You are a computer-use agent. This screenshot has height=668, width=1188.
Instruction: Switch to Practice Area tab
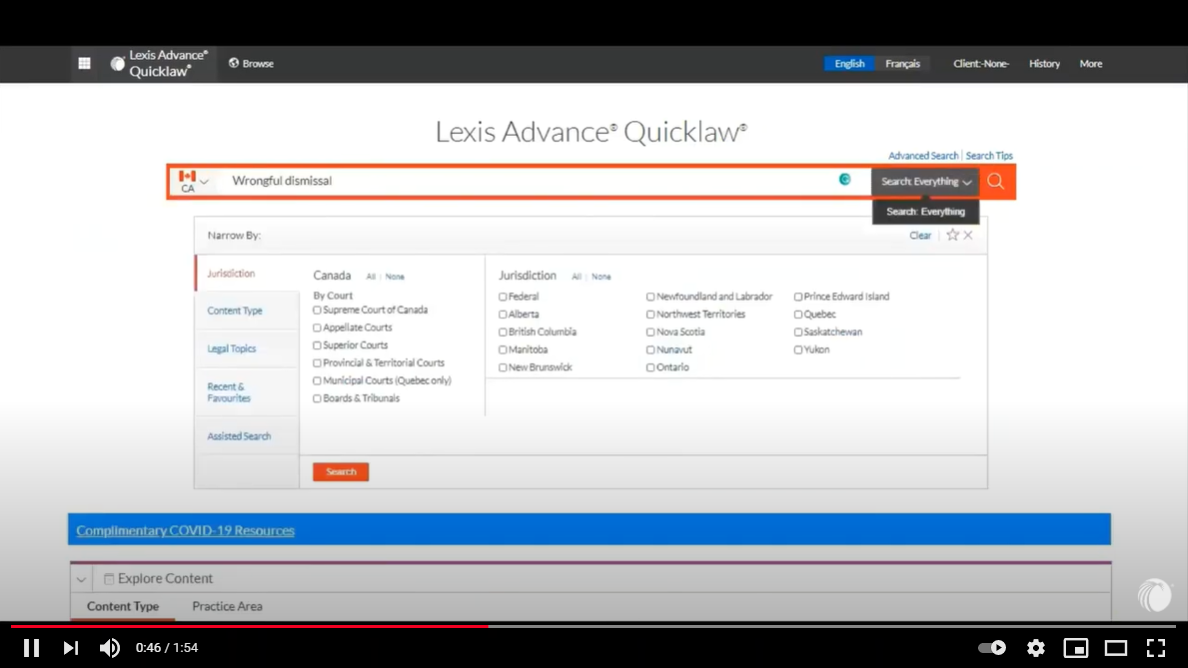(x=227, y=606)
